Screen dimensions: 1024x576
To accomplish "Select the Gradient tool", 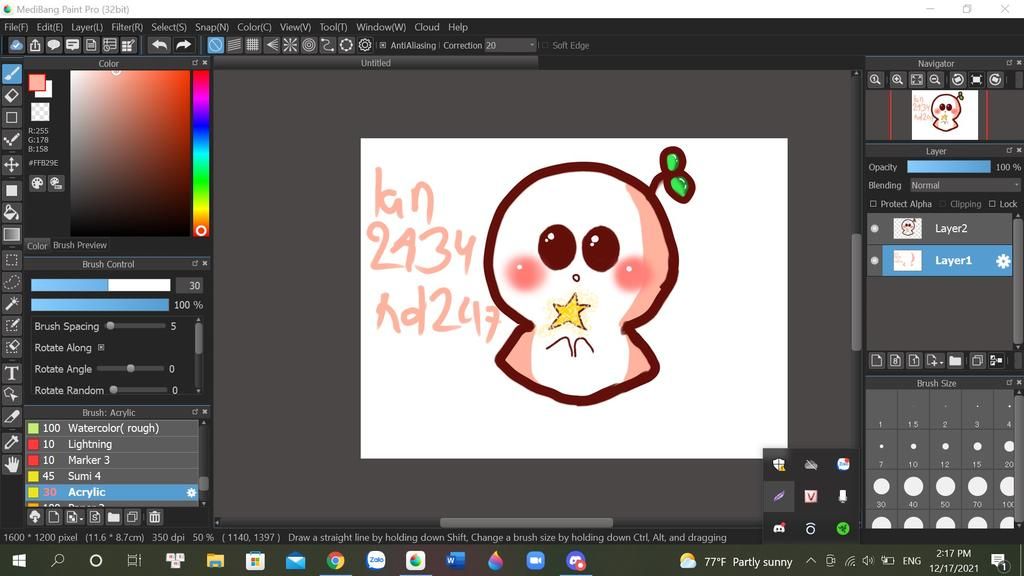I will point(12,234).
